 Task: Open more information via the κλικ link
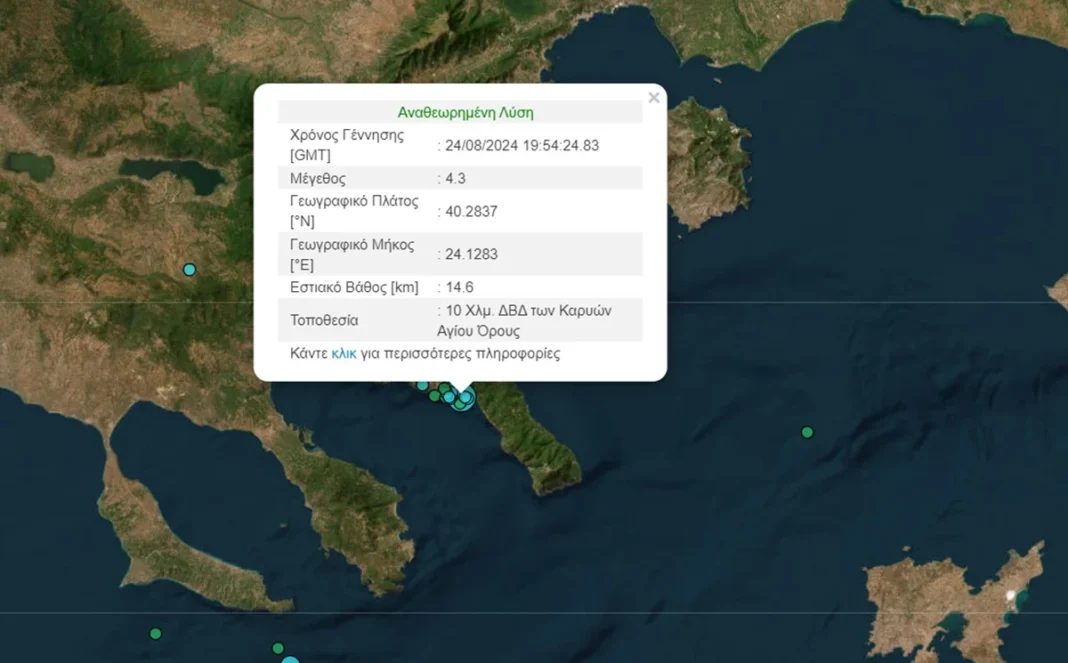coord(345,353)
